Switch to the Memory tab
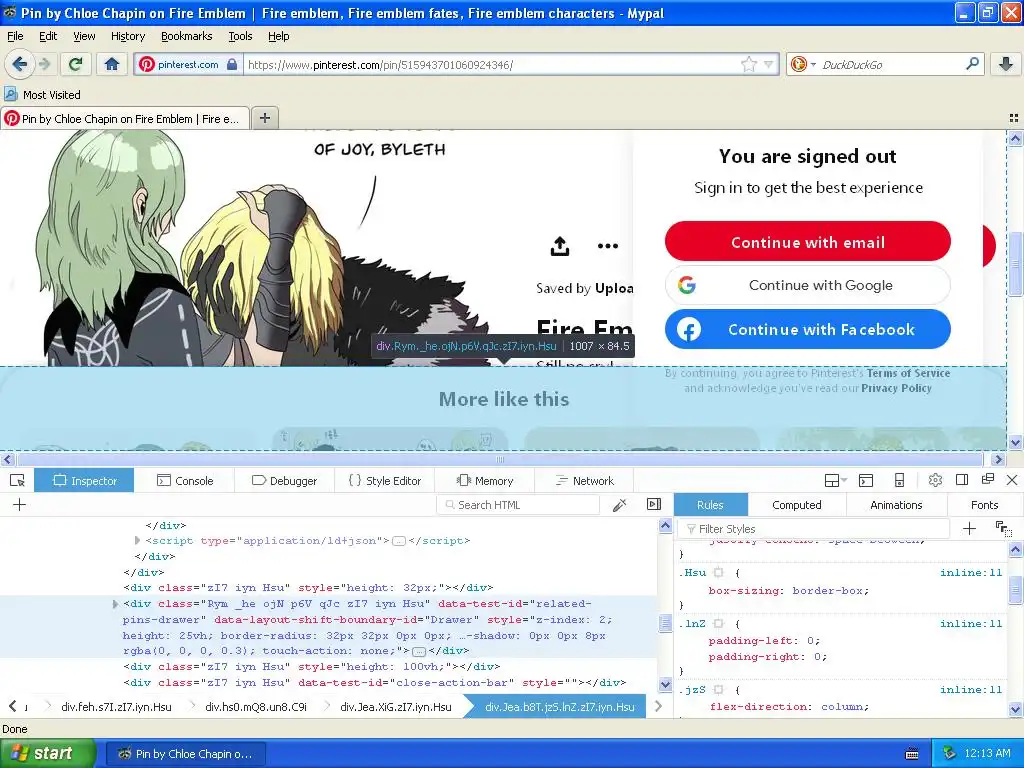Image resolution: width=1024 pixels, height=768 pixels. 485,481
